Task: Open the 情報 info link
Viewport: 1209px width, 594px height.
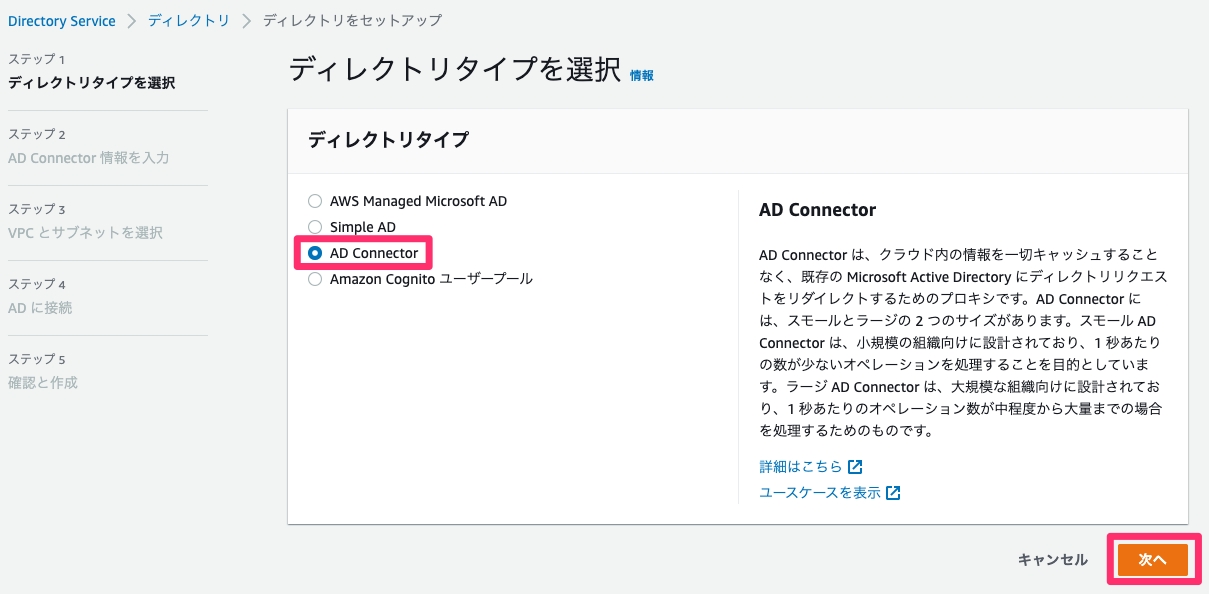Action: click(x=642, y=75)
